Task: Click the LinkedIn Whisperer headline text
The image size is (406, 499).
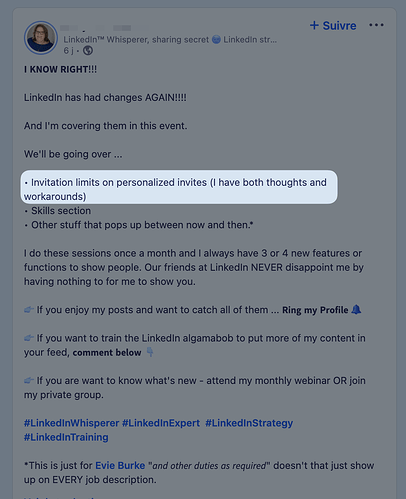Action: [170, 40]
